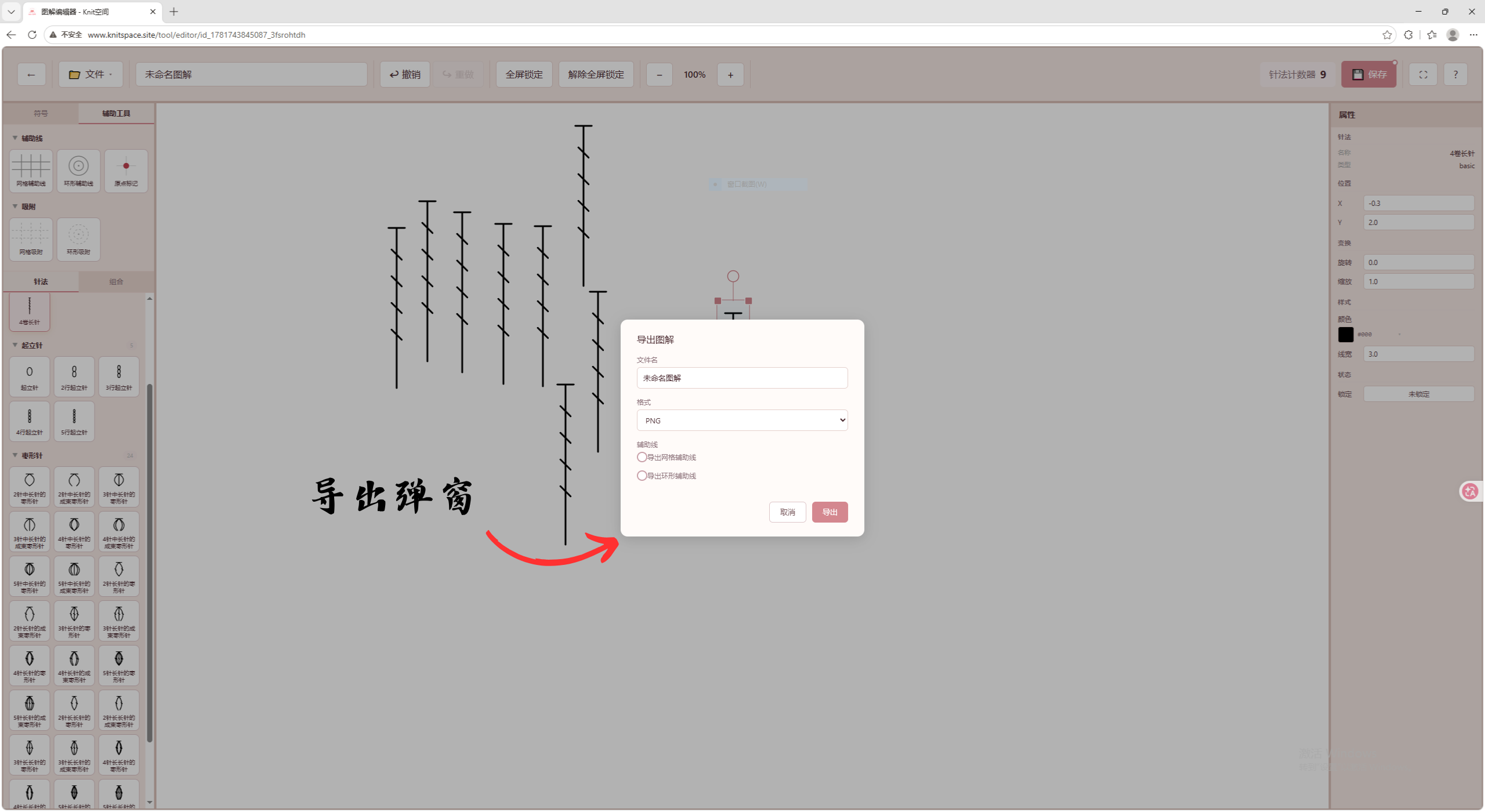Switch to the 符号 tab
Viewport: 1485px width, 812px height.
(41, 113)
